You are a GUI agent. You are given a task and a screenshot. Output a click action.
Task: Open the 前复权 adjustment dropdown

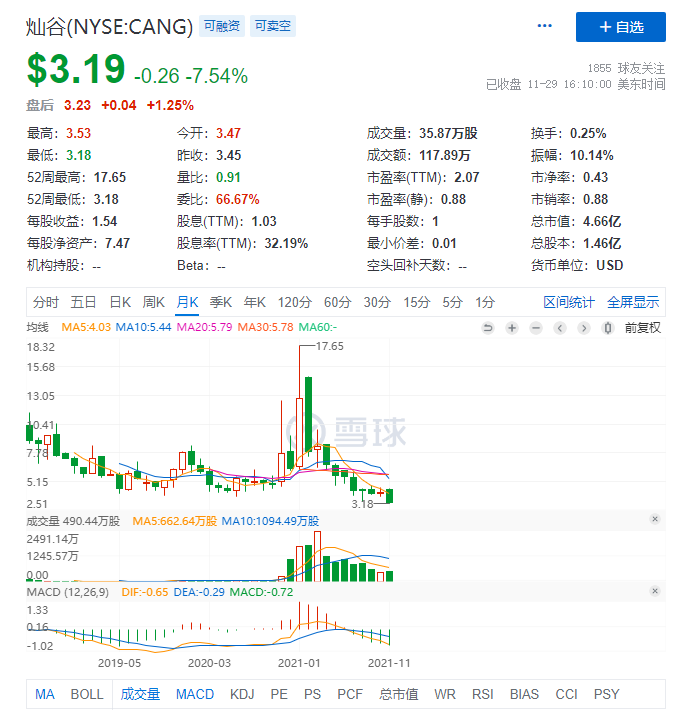[643, 327]
